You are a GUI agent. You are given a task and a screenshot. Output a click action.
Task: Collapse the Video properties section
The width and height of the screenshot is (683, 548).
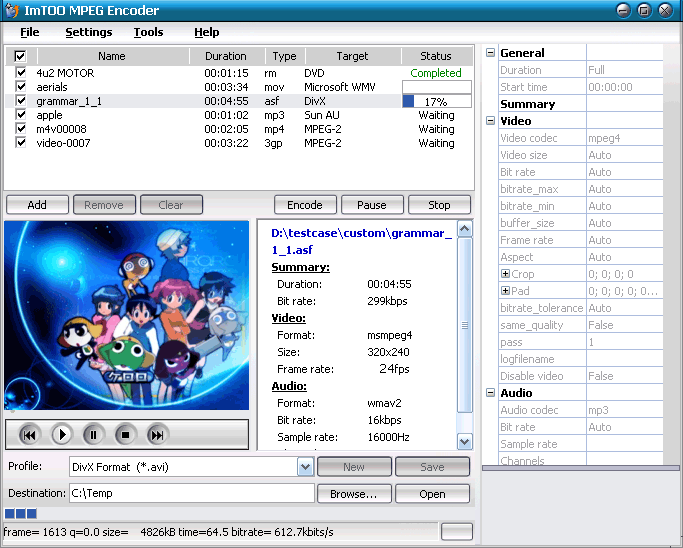[490, 121]
